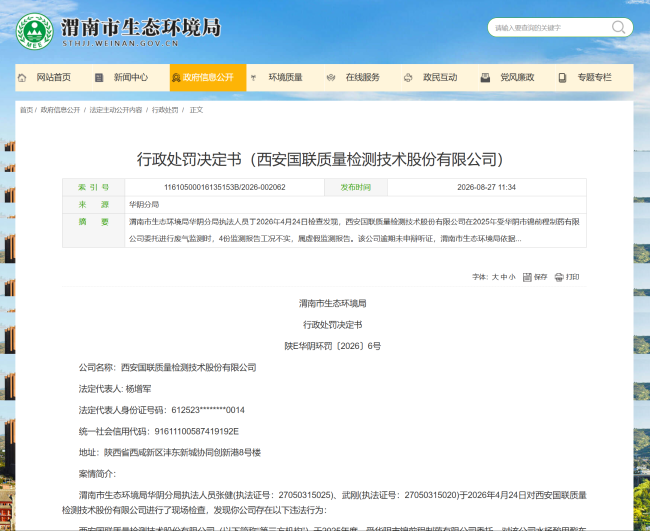Click the 公司名称 line in body
This screenshot has width=650, height=531.
click(167, 368)
